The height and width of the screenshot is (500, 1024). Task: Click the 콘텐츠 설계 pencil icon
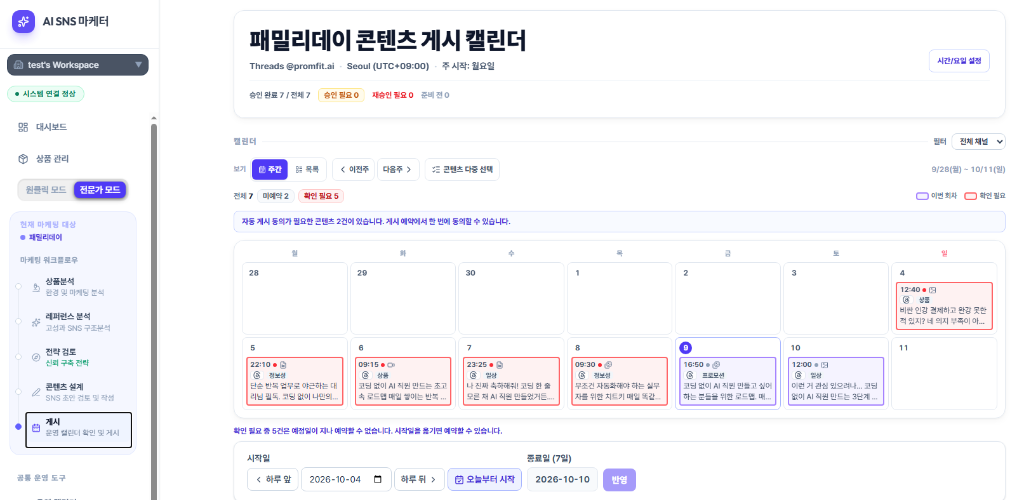pos(37,392)
